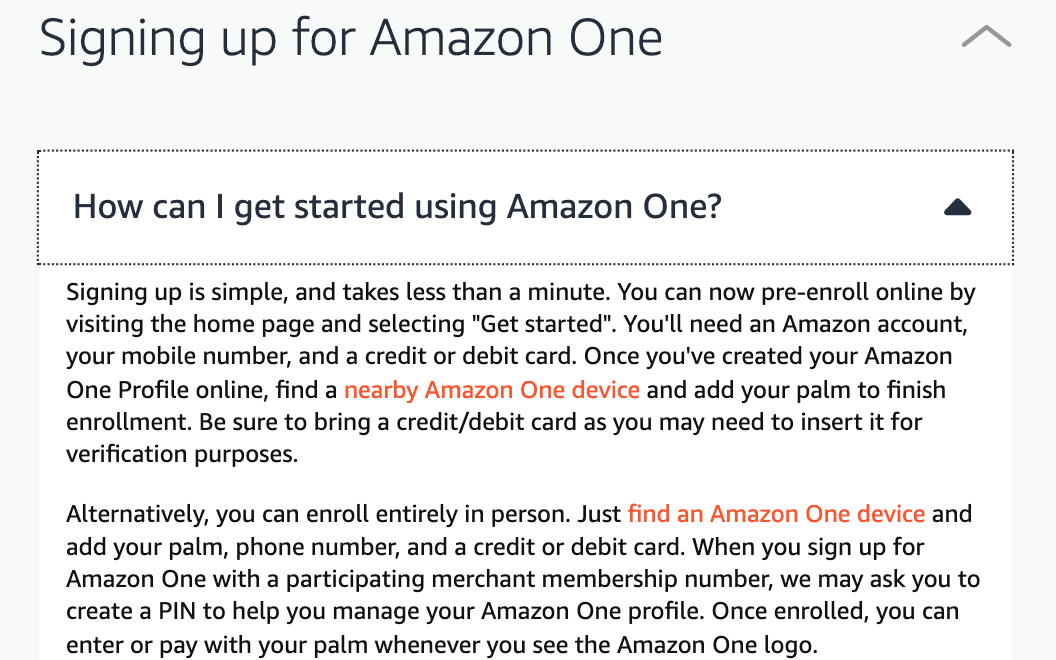Follow the 'find an Amazon One device' link
Viewport: 1056px width, 660px height.
[776, 514]
